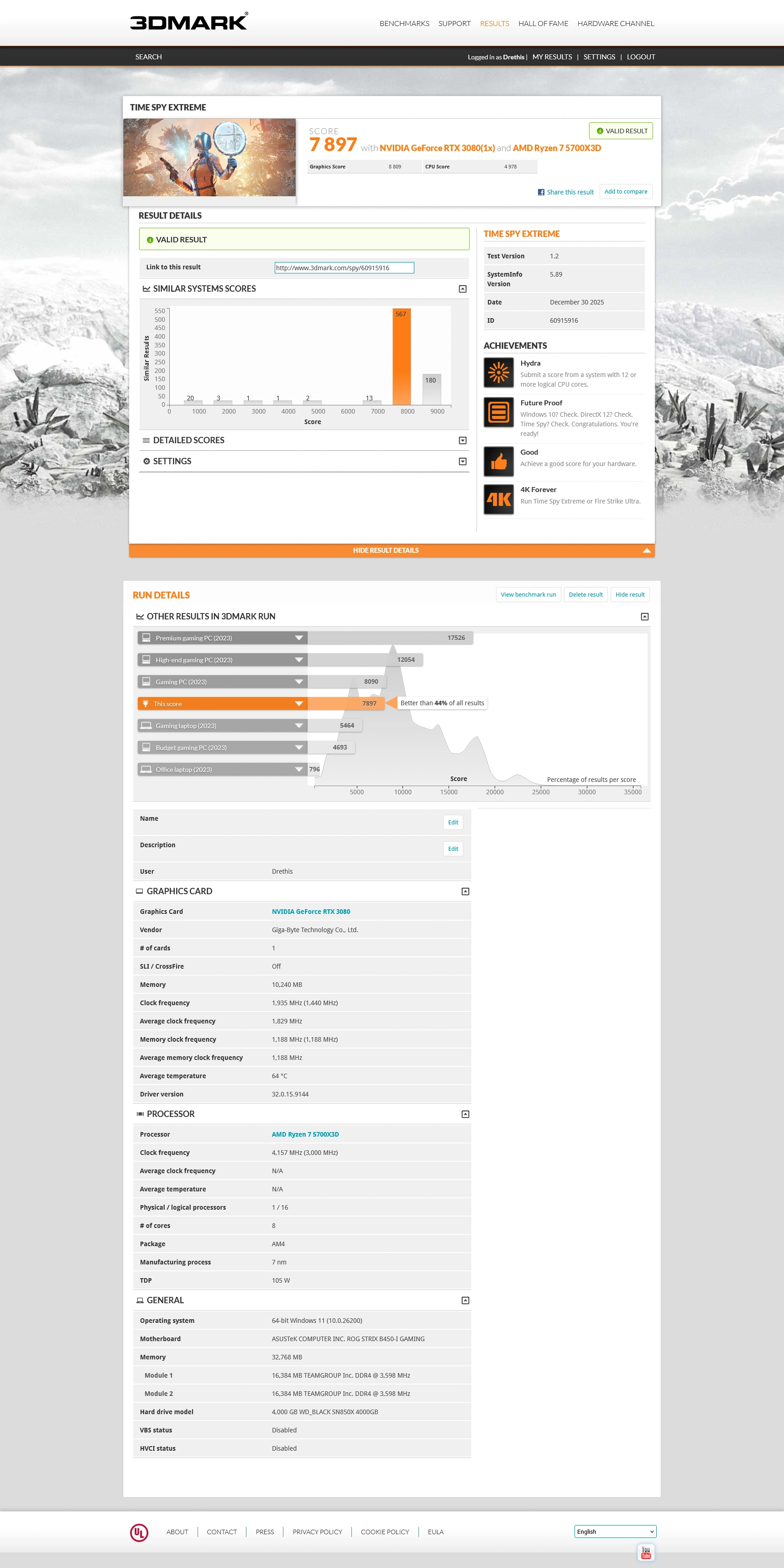Click the UL logo in footer

139,1532
